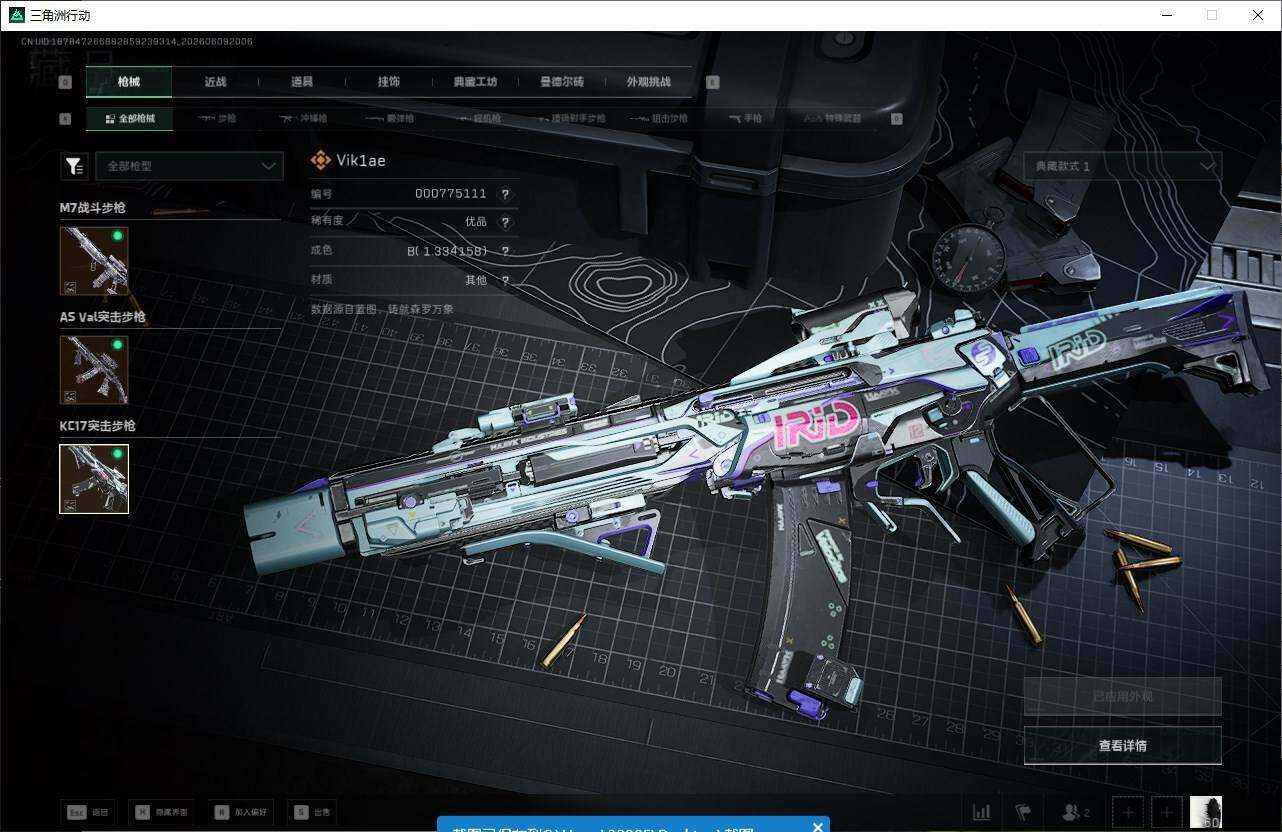Viewport: 1282px width, 832px height.
Task: Click the R 加入偏好 add favorite button
Action: coord(241,812)
